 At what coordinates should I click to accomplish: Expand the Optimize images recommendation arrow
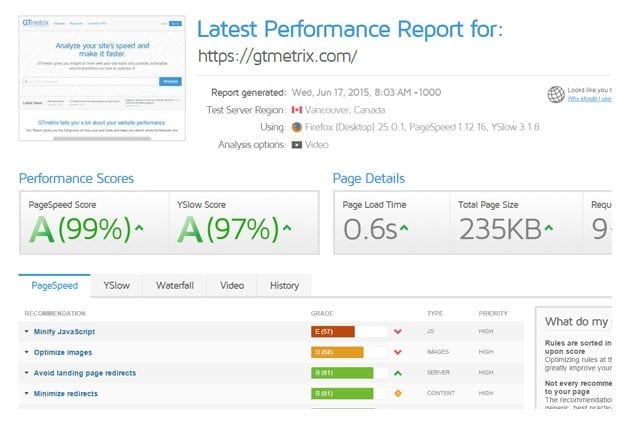(x=27, y=352)
